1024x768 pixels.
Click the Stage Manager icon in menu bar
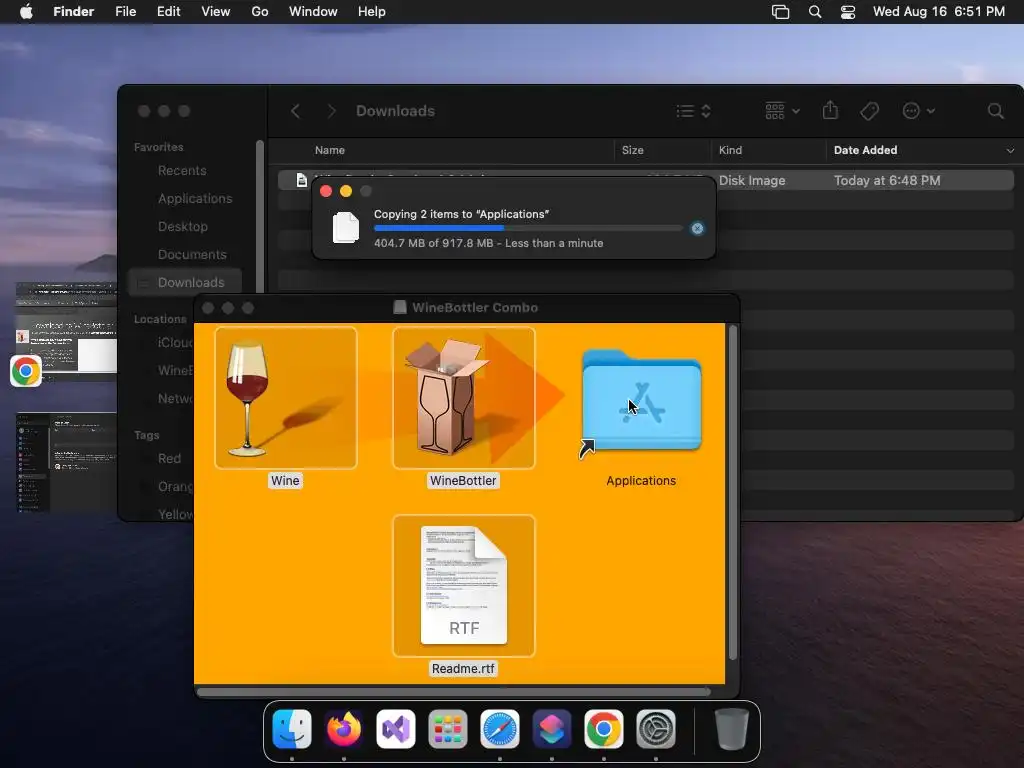point(780,12)
